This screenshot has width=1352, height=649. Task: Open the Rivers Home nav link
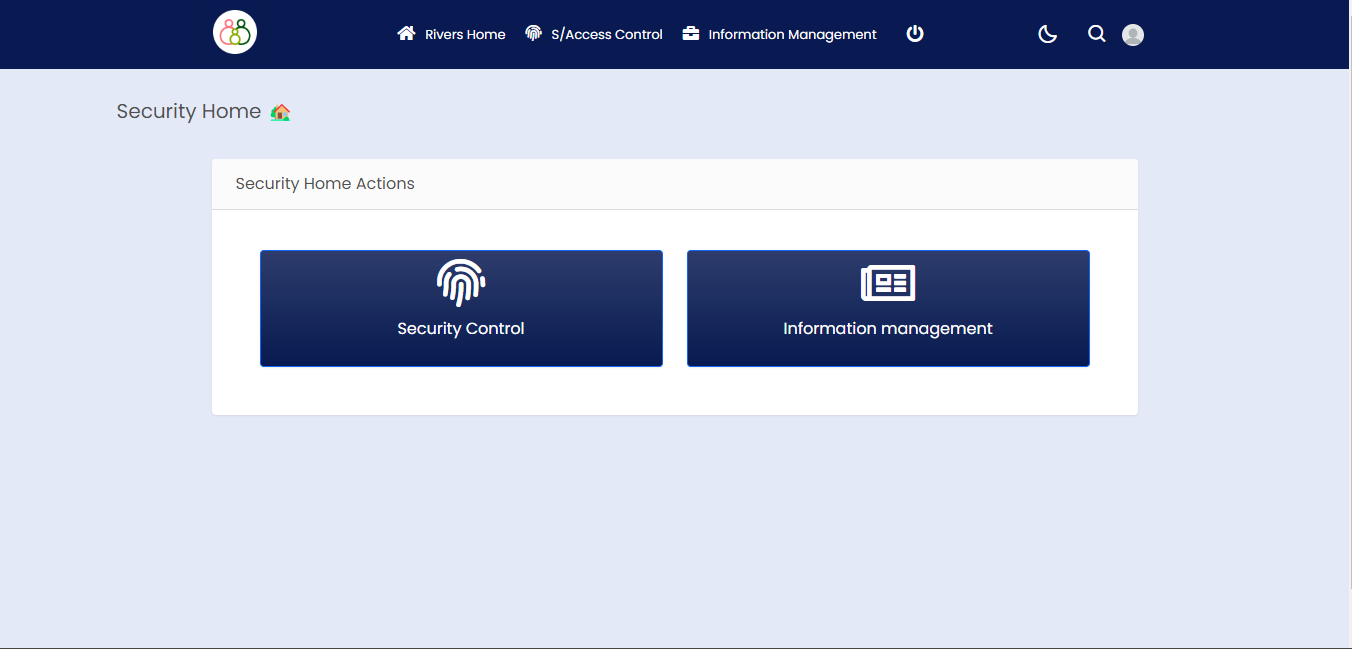464,34
